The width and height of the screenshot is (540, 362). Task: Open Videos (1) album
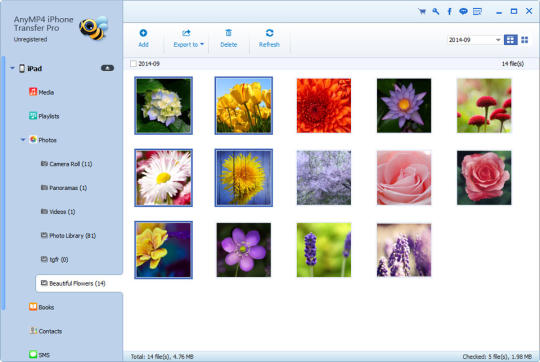(x=58, y=211)
